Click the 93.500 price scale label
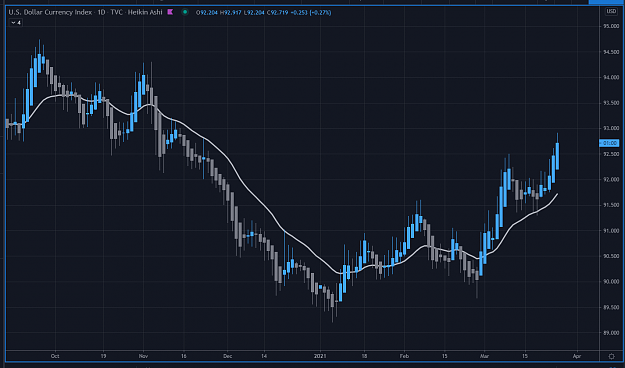Viewport: 625px width, 368px height. [611, 103]
